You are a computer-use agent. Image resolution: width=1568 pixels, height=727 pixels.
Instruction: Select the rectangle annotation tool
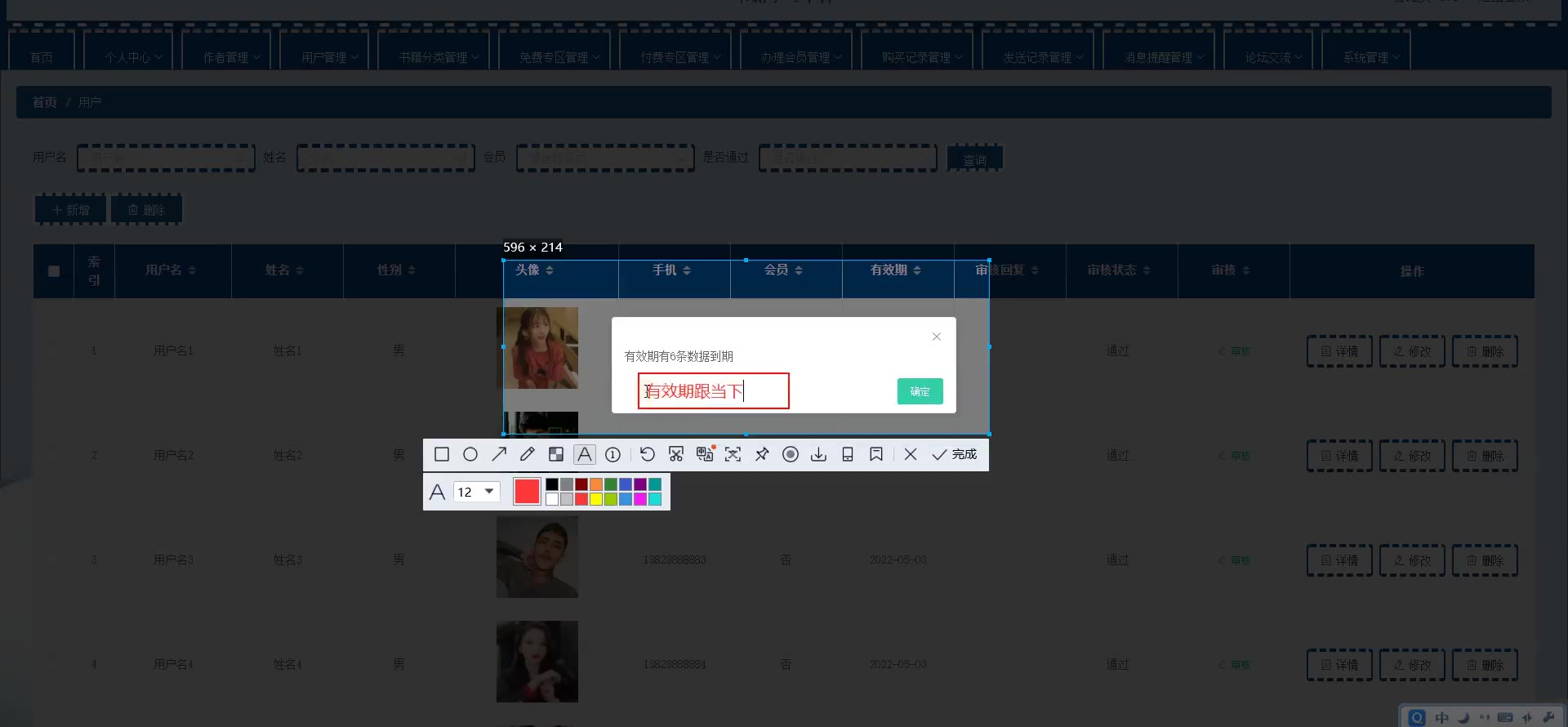pyautogui.click(x=442, y=454)
